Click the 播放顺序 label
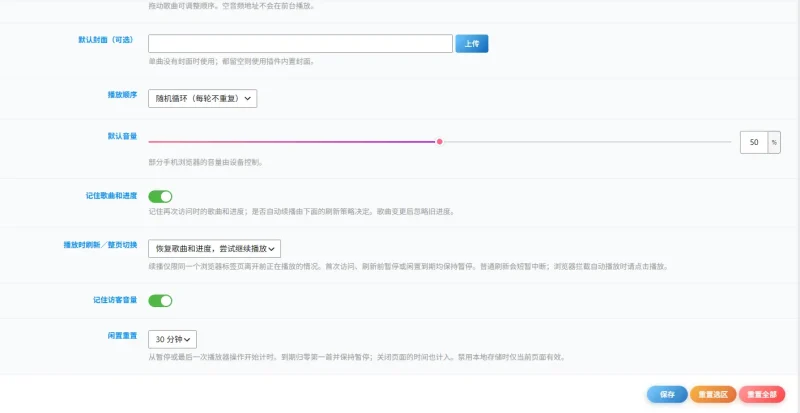The image size is (800, 413). [122, 94]
